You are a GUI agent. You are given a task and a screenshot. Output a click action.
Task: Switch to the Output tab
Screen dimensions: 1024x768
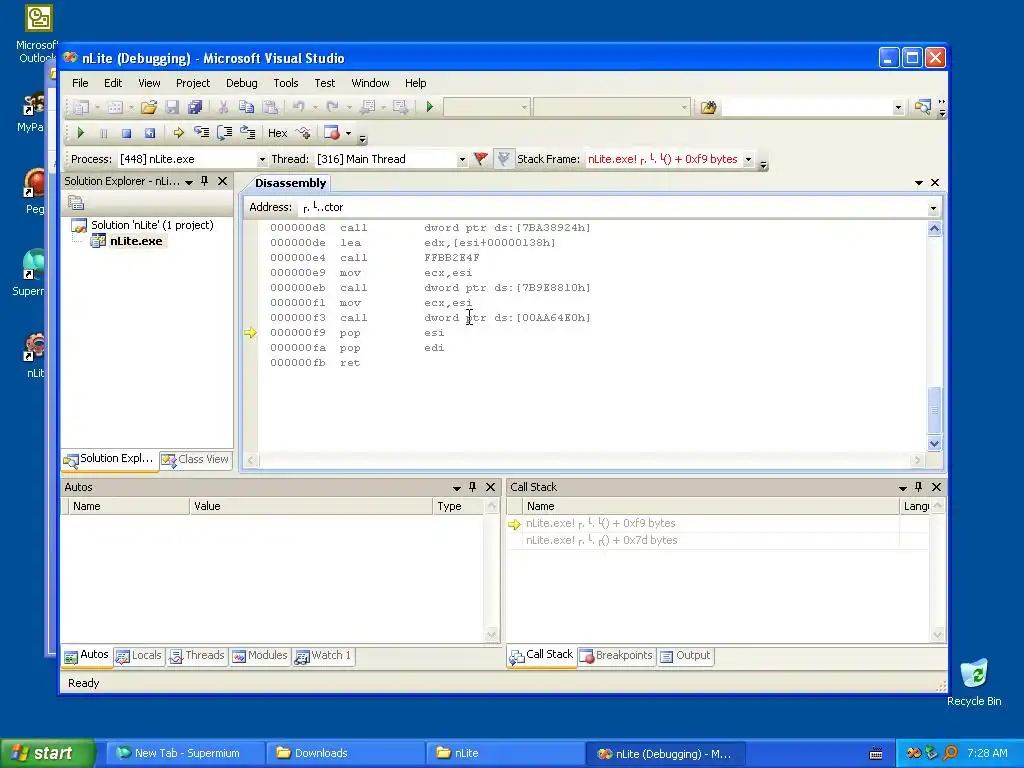click(685, 656)
